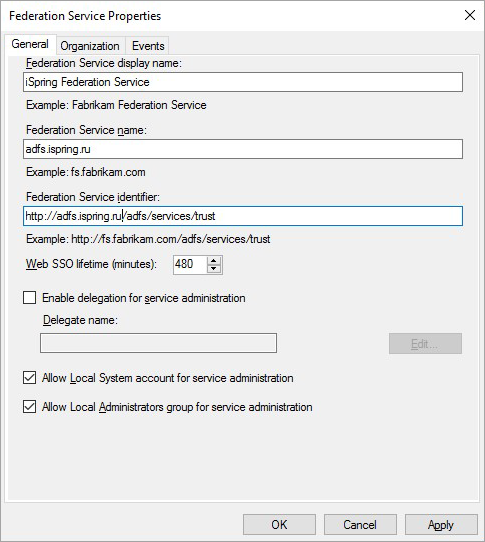
Task: Decrease Web SSO lifetime with down arrow
Action: pos(214,269)
